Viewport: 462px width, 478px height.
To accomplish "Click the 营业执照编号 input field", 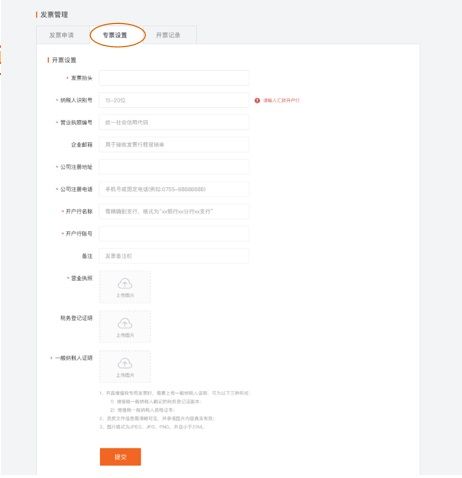I will (174, 122).
